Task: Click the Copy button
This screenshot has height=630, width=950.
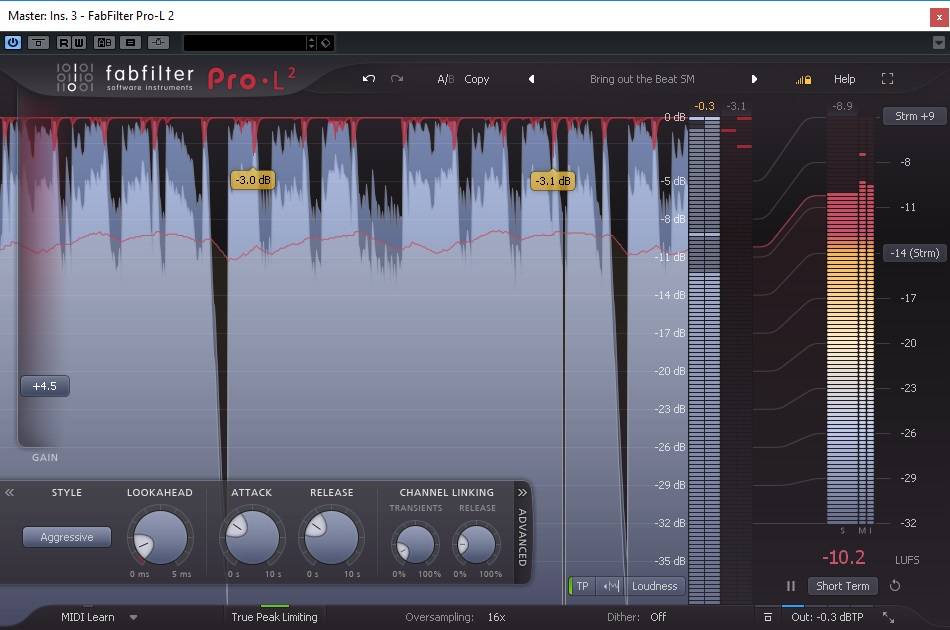Action: tap(477, 79)
